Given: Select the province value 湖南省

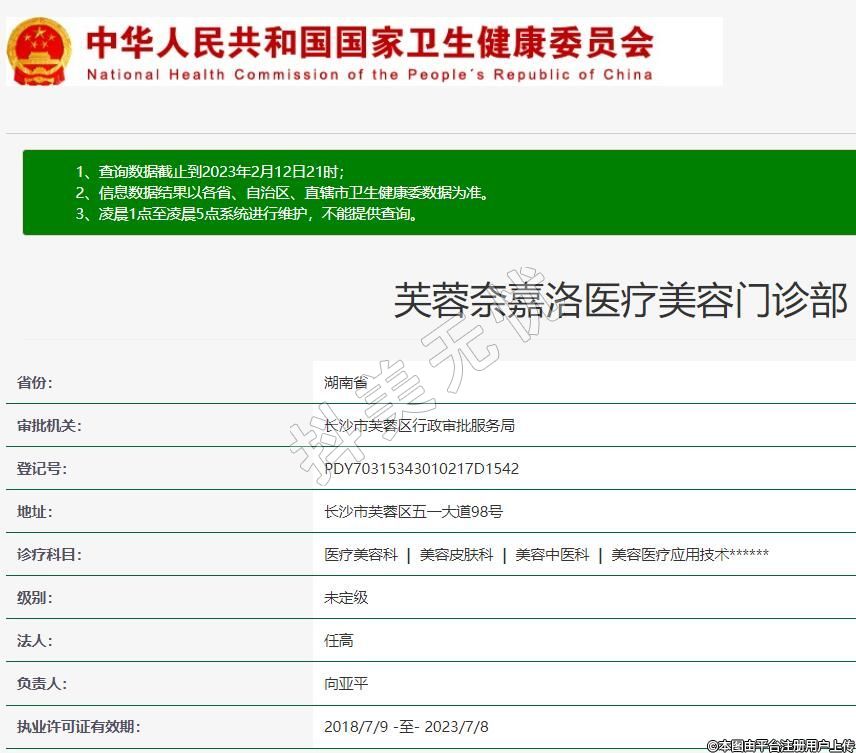Looking at the screenshot, I should (x=346, y=382).
